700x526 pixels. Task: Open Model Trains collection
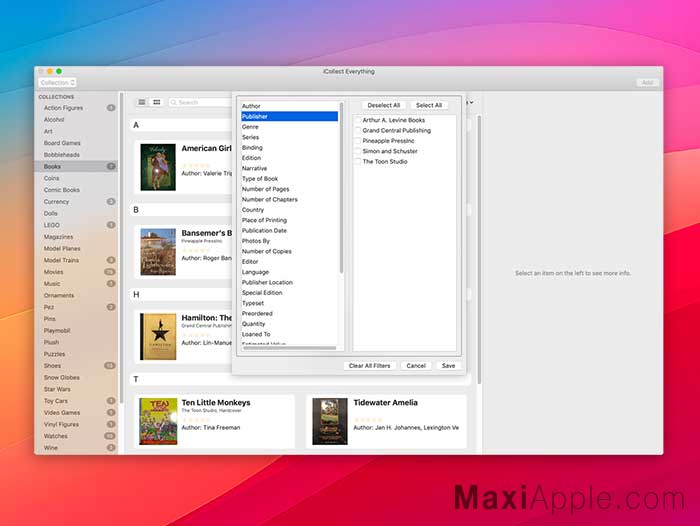point(76,260)
